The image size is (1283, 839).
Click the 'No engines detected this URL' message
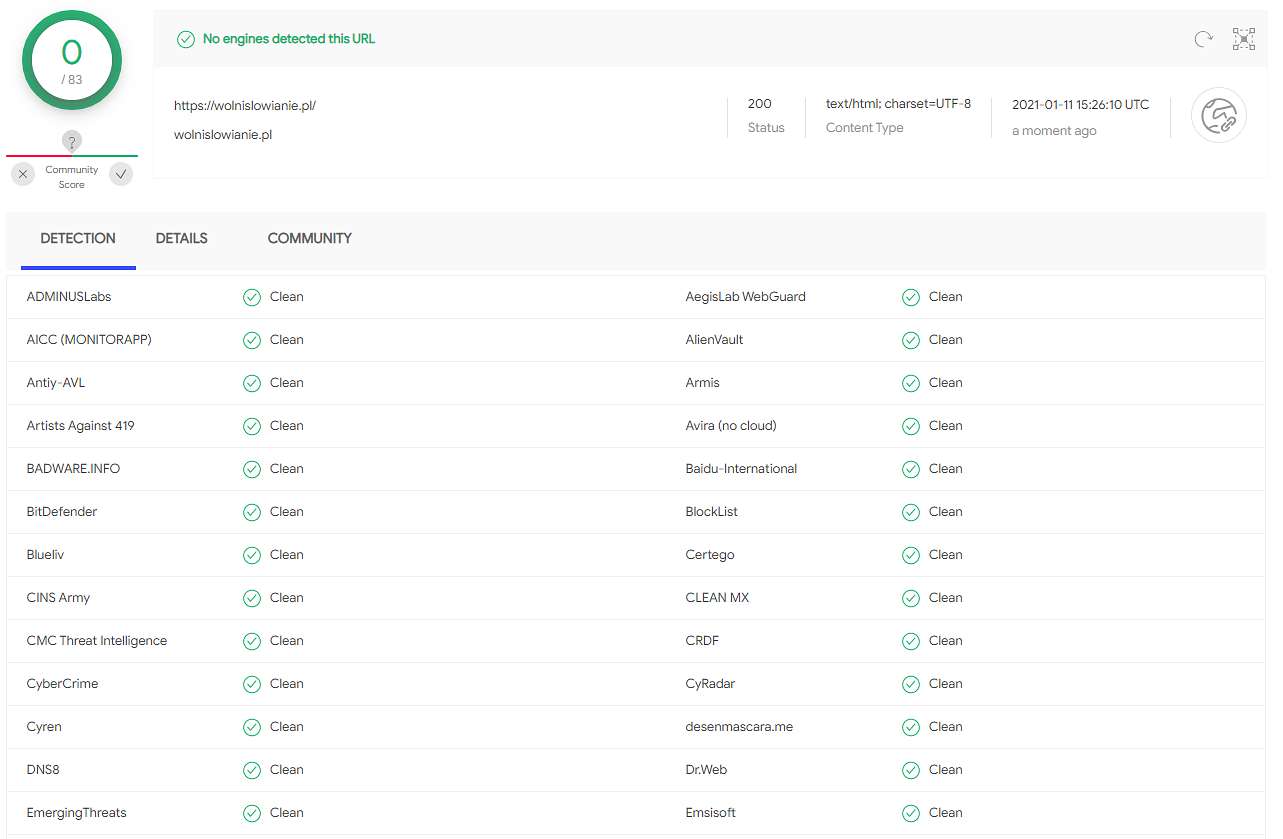pyautogui.click(x=289, y=39)
